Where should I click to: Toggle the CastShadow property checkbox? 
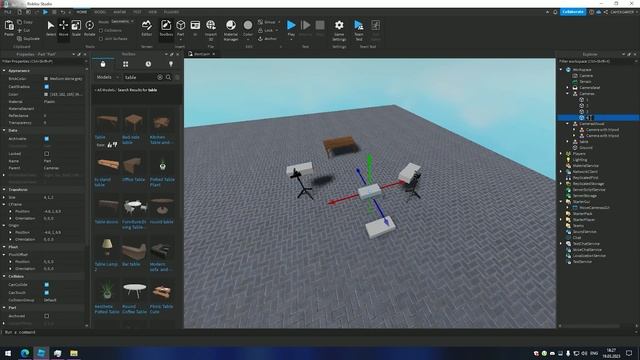pos(47,87)
